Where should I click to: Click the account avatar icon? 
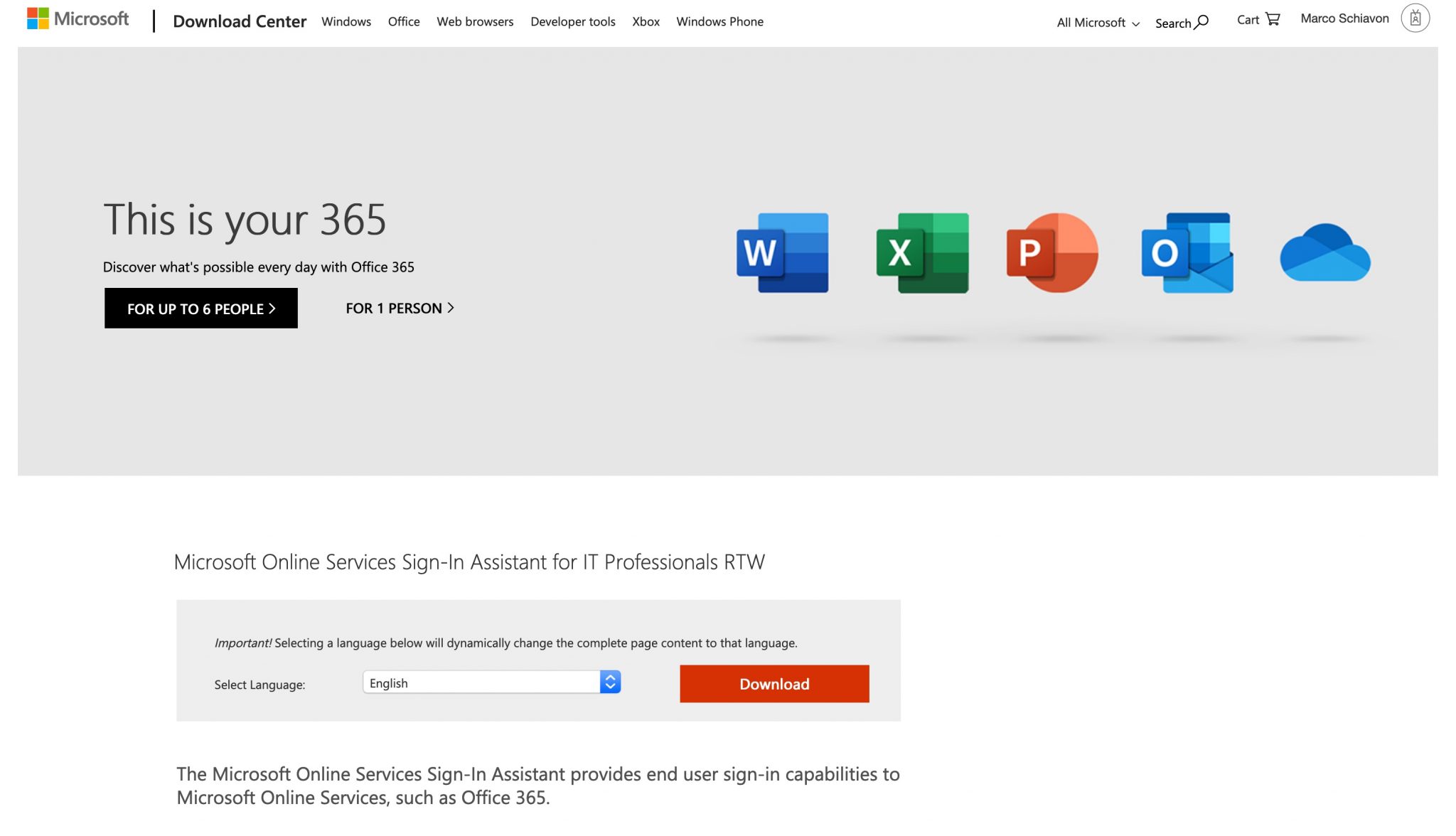coord(1415,18)
